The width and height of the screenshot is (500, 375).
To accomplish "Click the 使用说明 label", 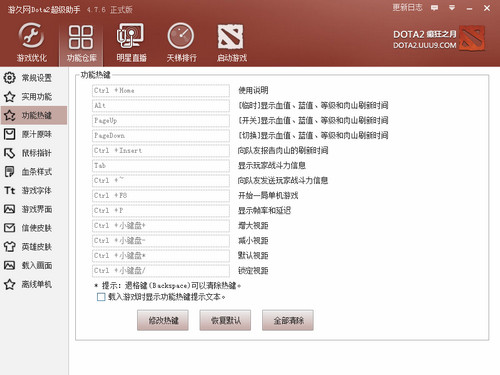I will pyautogui.click(x=253, y=90).
